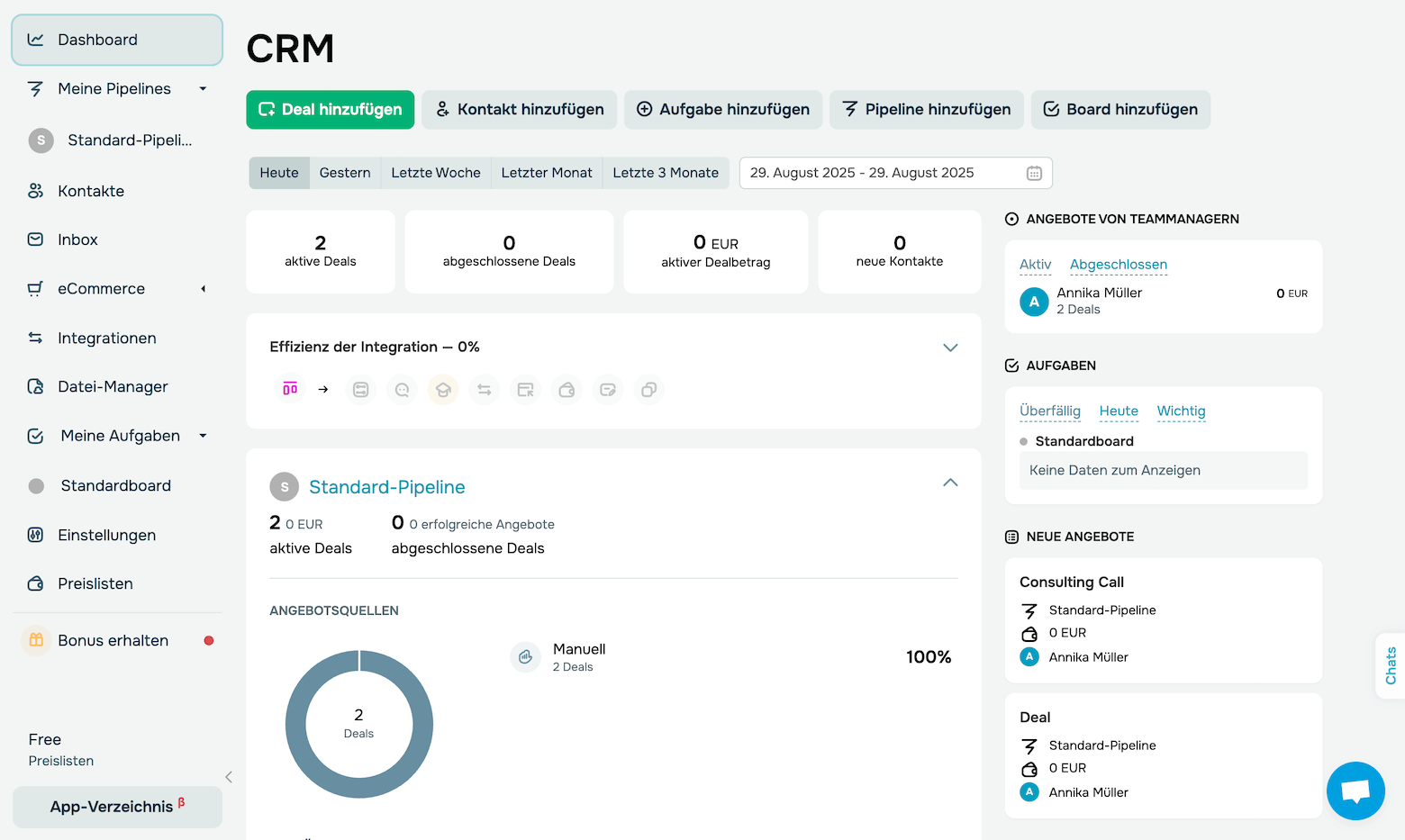Collapse sidebar with the left chevron
This screenshot has height=840, width=1405.
(x=229, y=777)
